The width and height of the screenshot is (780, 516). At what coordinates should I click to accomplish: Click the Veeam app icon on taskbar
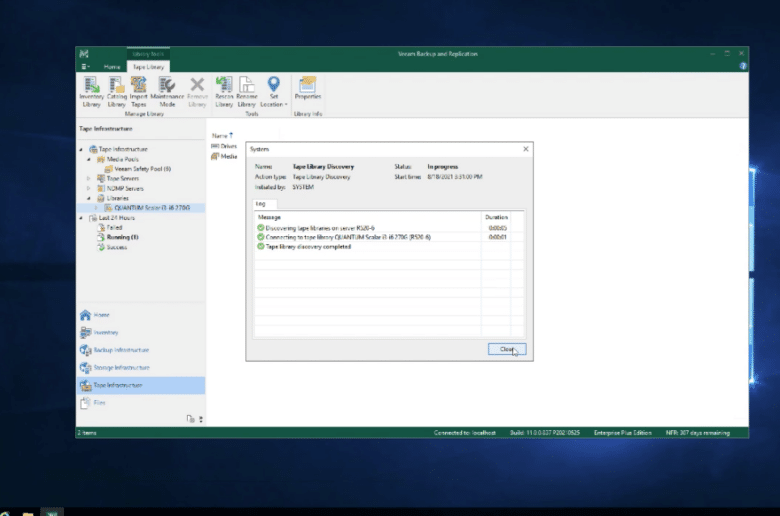tap(52, 512)
